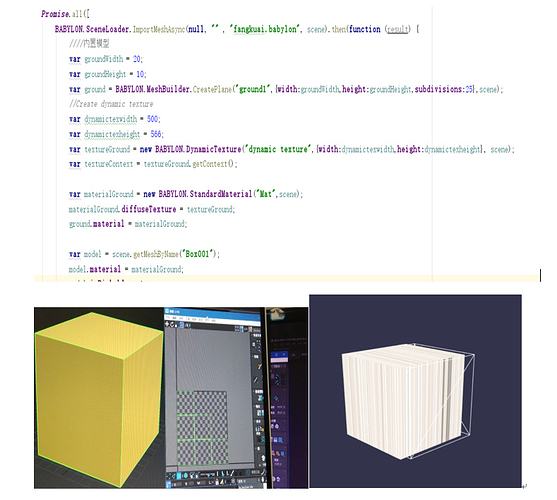Screen dimensions: 557x500
Task: Click the folder icon above the dark monitor window
Action: [277, 313]
